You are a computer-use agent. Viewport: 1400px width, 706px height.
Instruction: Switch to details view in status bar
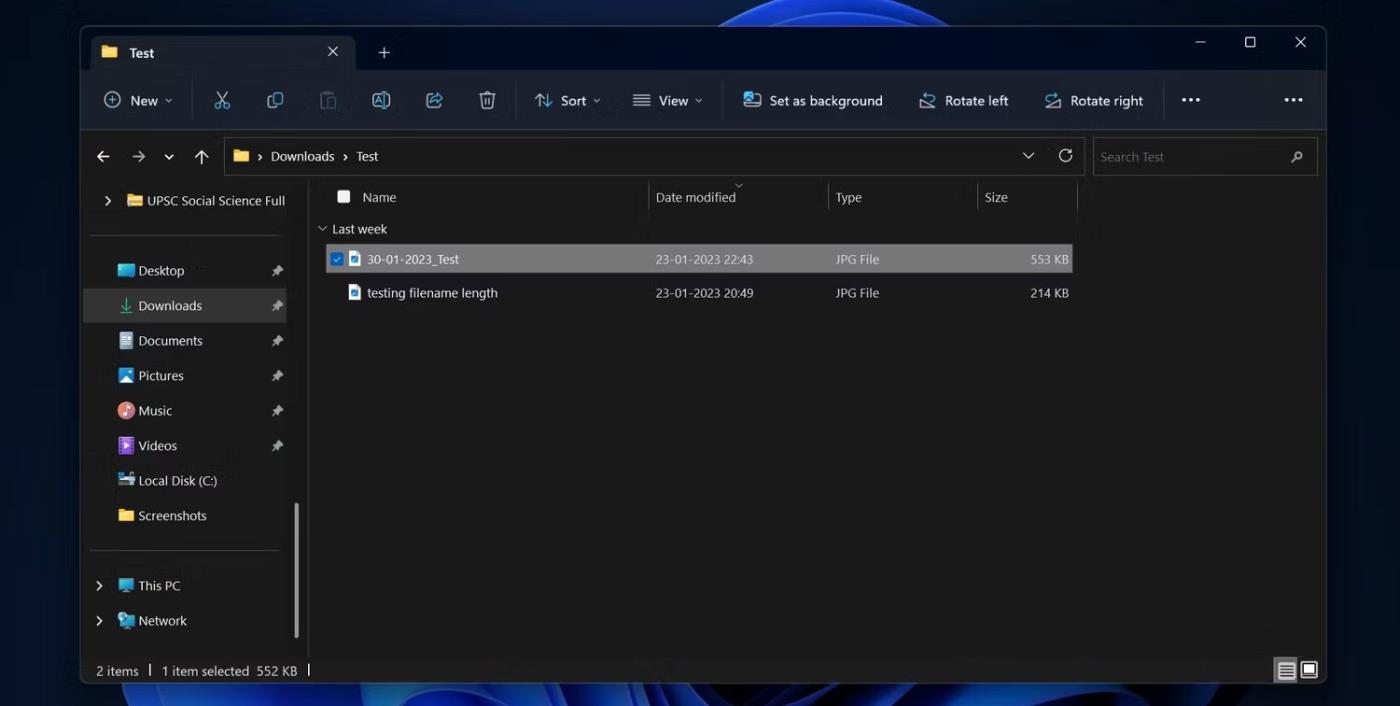pos(1286,671)
